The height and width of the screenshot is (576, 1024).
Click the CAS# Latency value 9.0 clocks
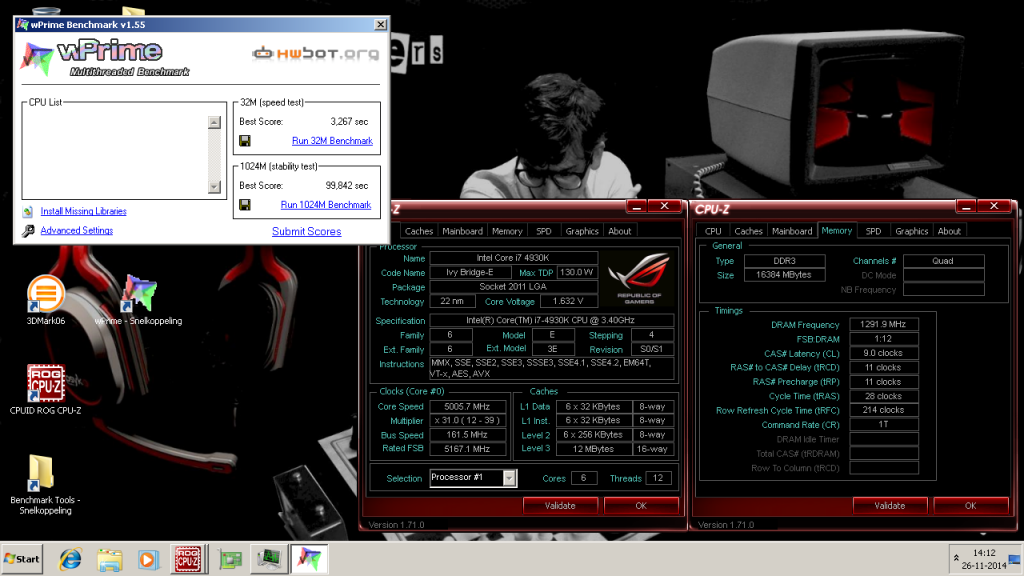[884, 353]
